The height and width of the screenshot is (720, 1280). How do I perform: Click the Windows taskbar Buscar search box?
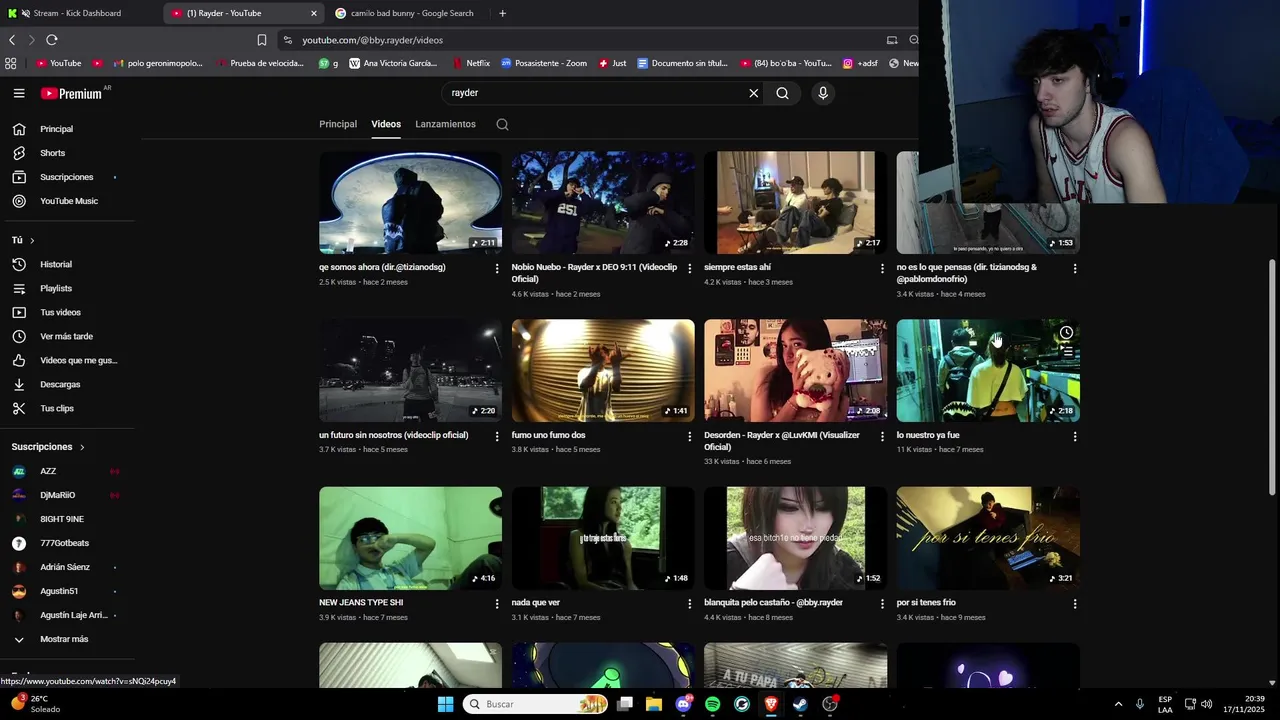[x=535, y=704]
